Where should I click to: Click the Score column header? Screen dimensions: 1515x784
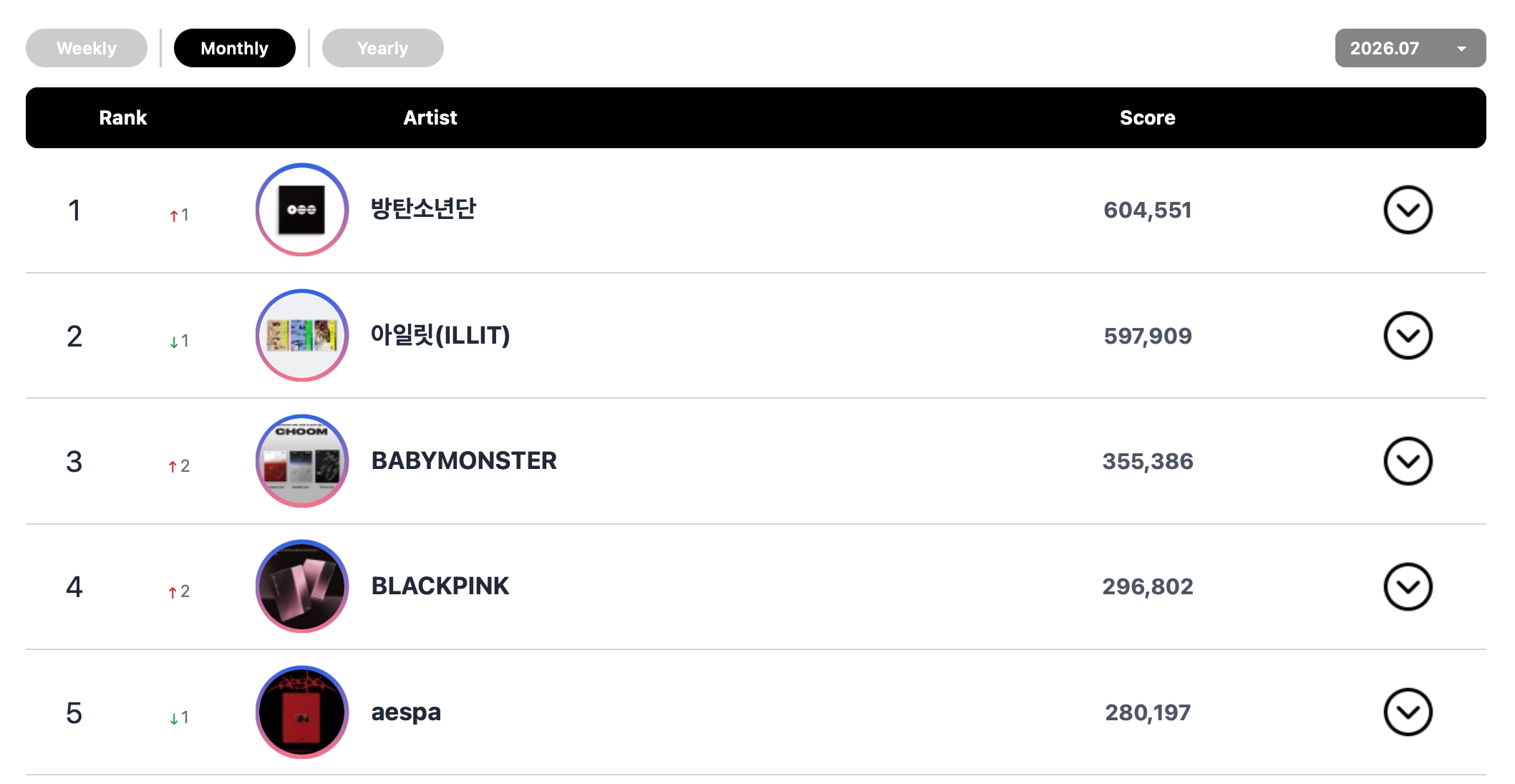tap(1147, 117)
